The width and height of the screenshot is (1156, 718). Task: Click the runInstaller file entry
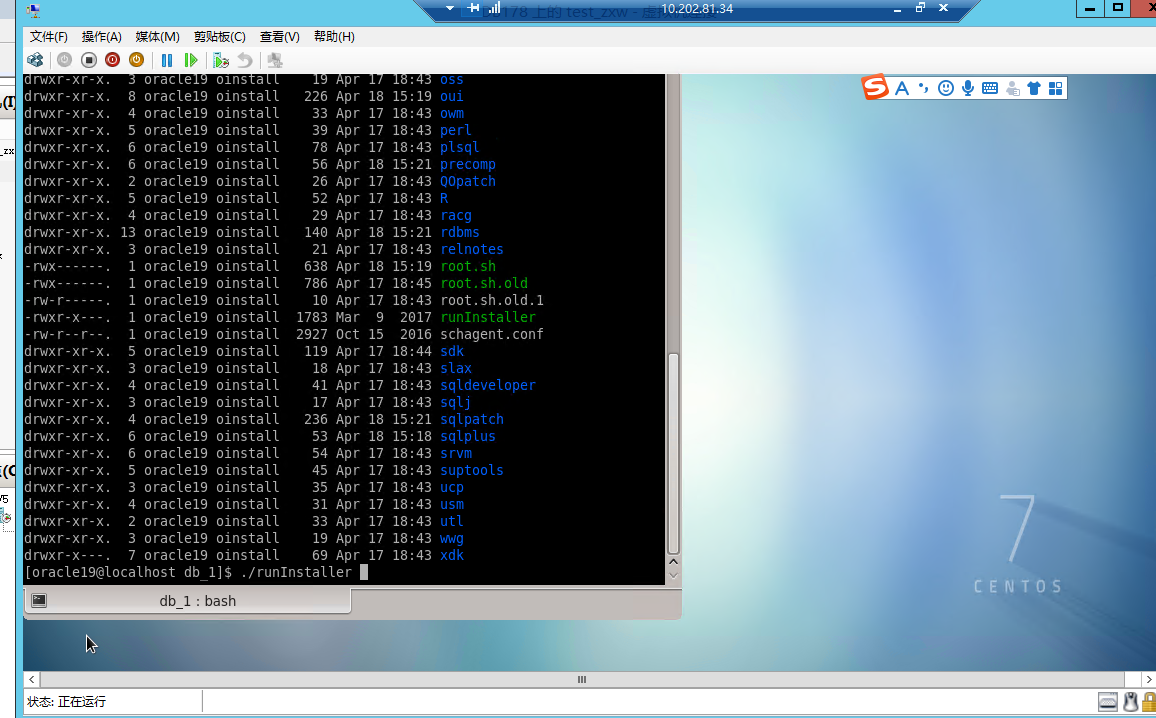tap(488, 317)
